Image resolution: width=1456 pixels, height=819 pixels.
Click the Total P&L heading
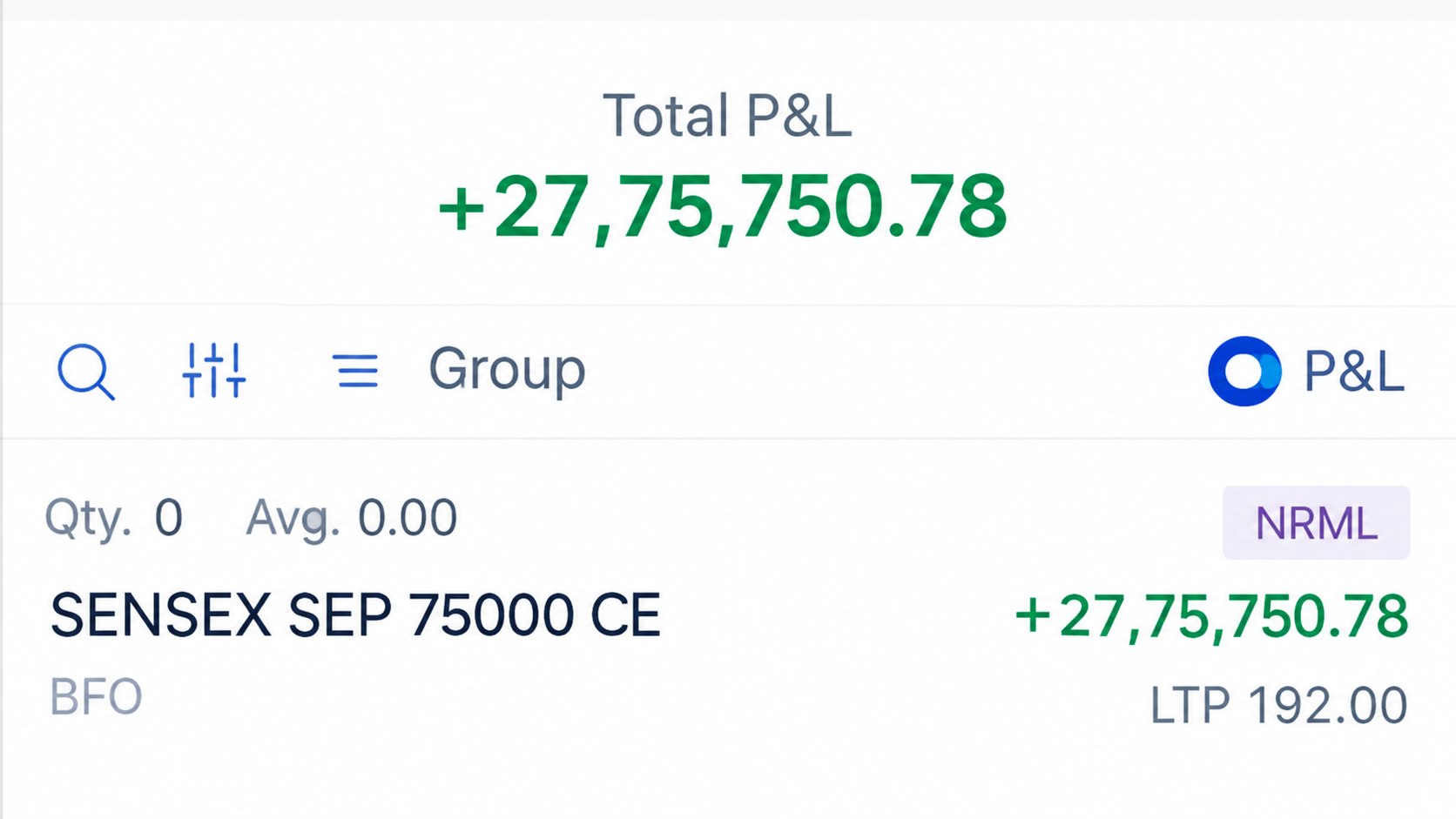click(727, 116)
